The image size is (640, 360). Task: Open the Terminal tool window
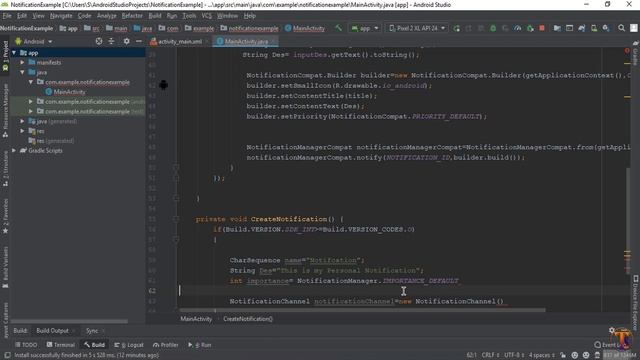point(60,345)
